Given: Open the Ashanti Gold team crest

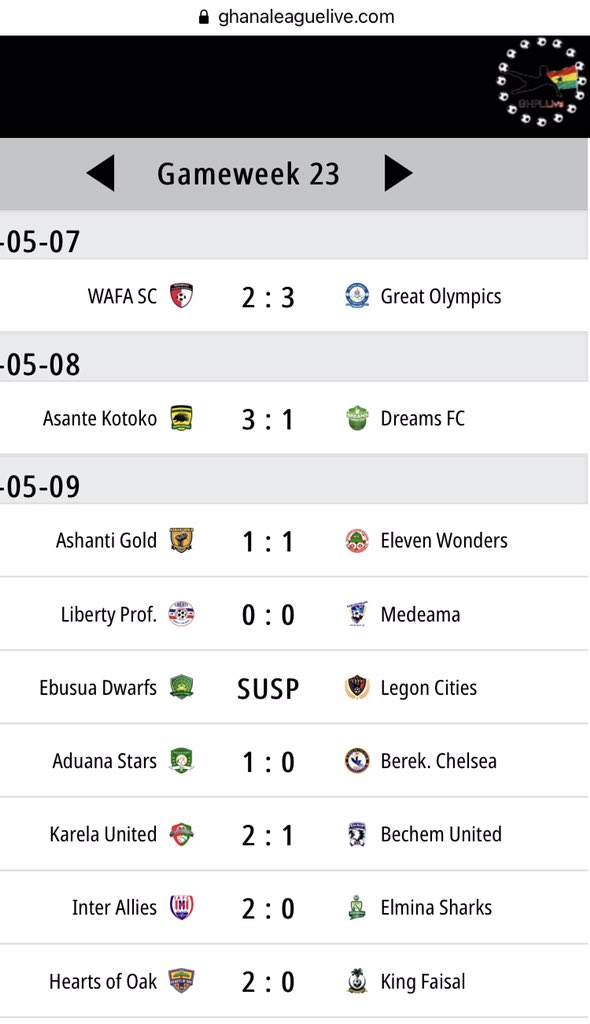Looking at the screenshot, I should [x=182, y=540].
